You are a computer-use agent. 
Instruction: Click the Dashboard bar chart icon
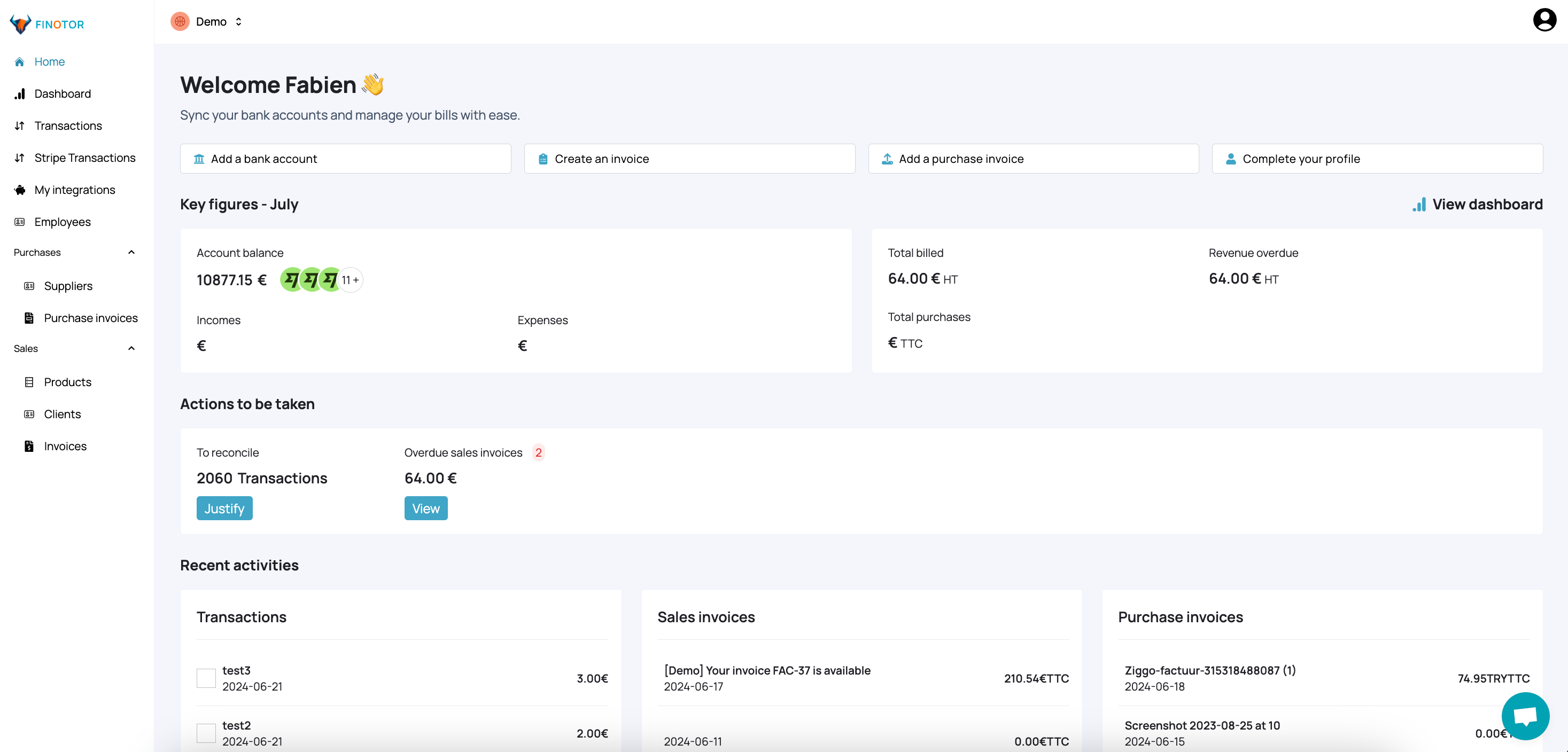tap(19, 93)
